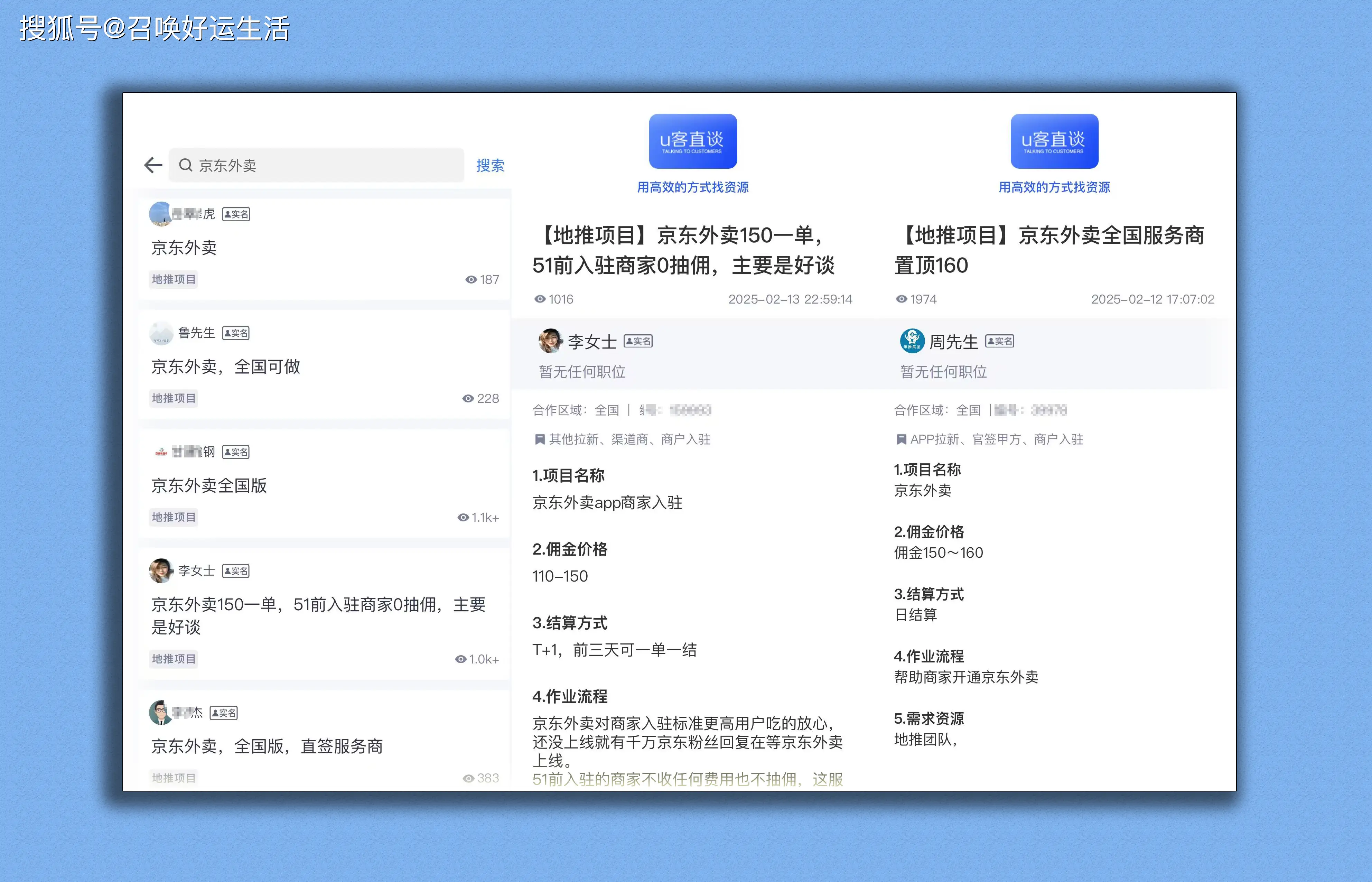
Task: Click eye icon next to 228
Action: pos(468,399)
